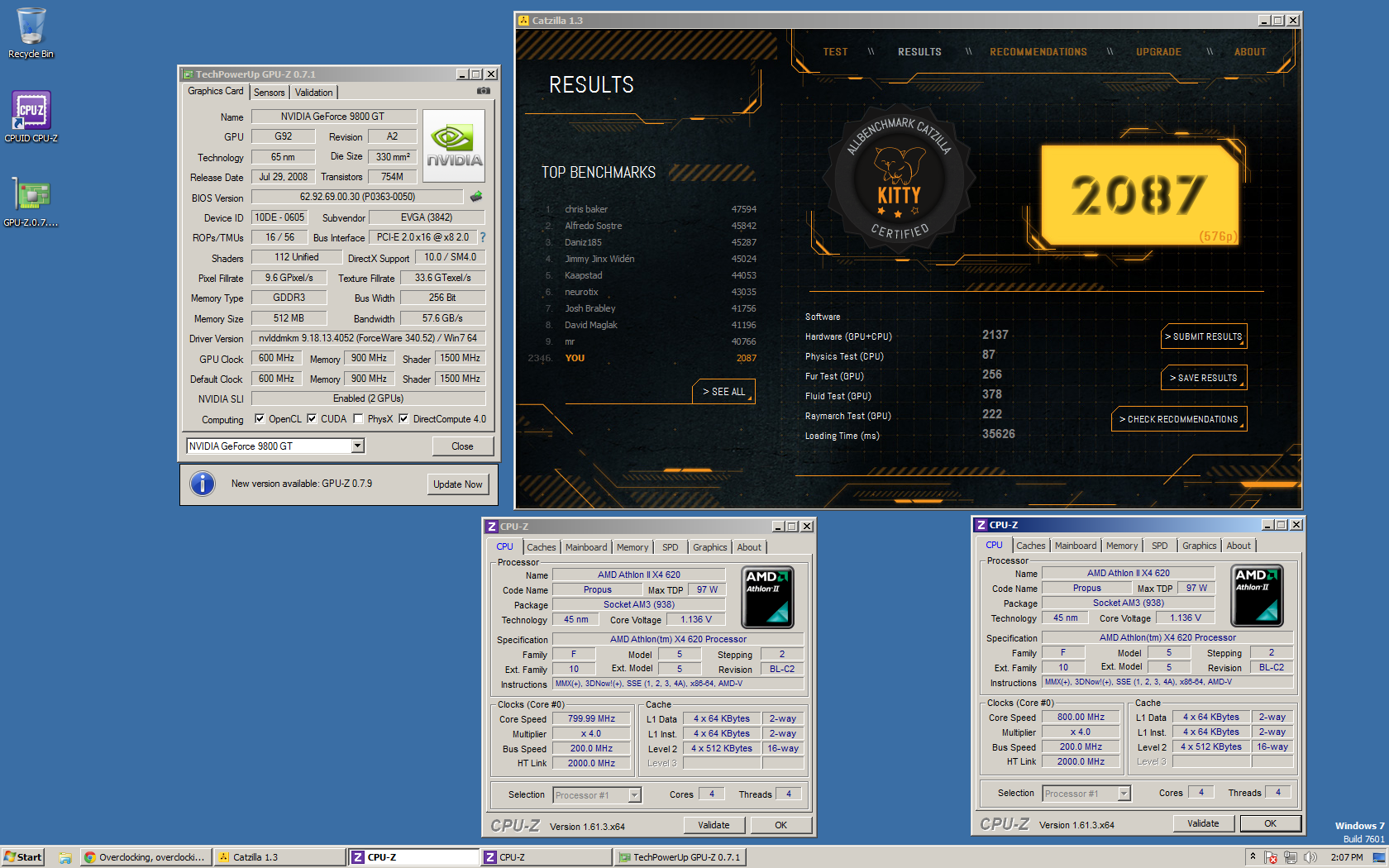The height and width of the screenshot is (868, 1389).
Task: Click Validate in left CPU-Z window
Action: 714,825
